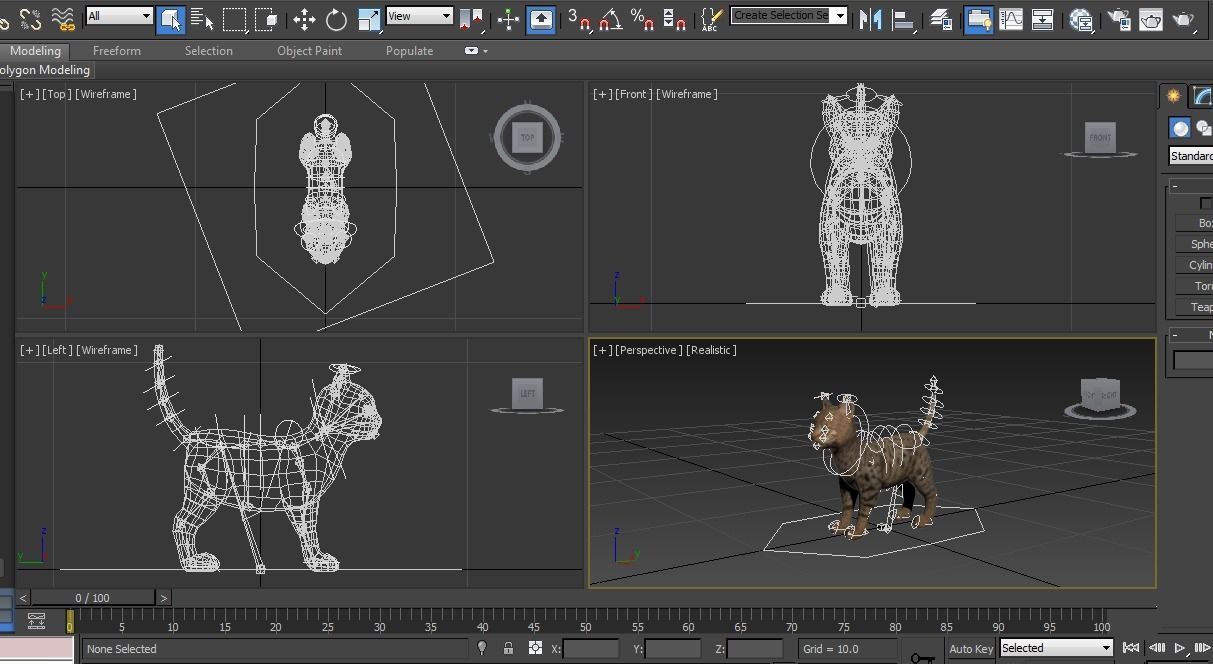Viewport: 1213px width, 664px height.
Task: Click the Use Pivot Point Center icon
Action: coord(471,18)
